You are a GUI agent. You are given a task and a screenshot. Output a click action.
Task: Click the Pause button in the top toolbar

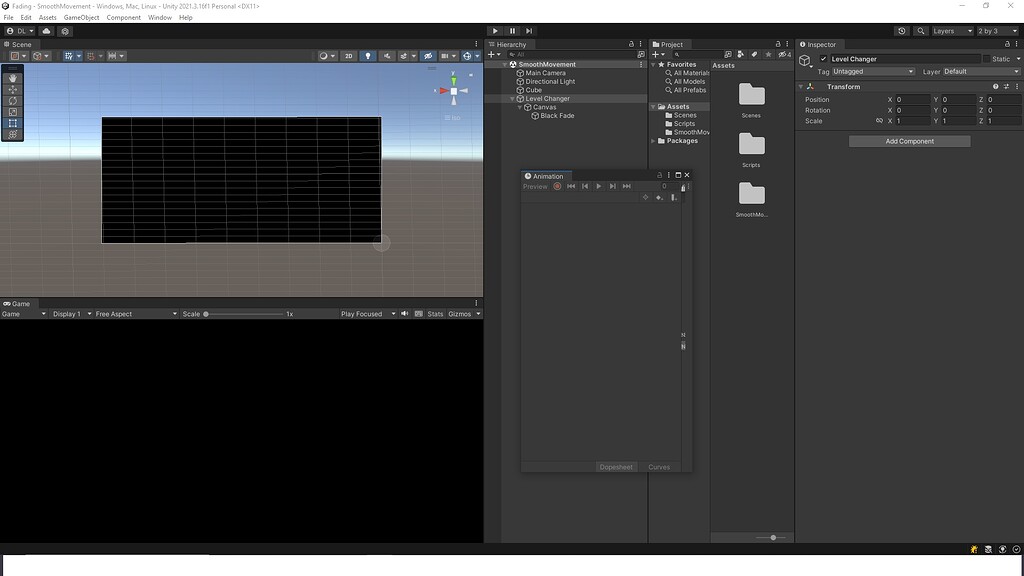point(512,30)
